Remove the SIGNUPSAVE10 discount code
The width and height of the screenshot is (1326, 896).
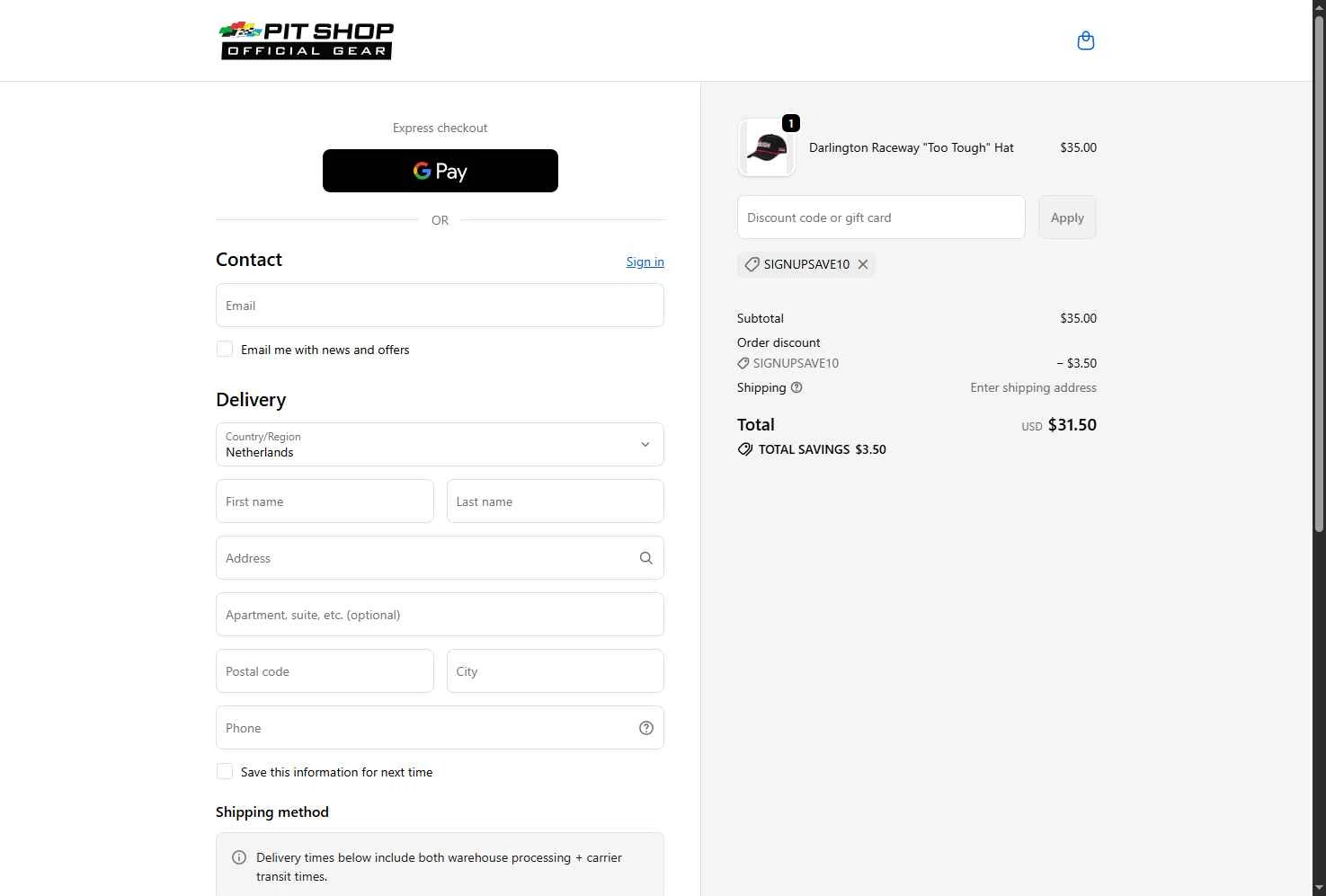(x=863, y=264)
